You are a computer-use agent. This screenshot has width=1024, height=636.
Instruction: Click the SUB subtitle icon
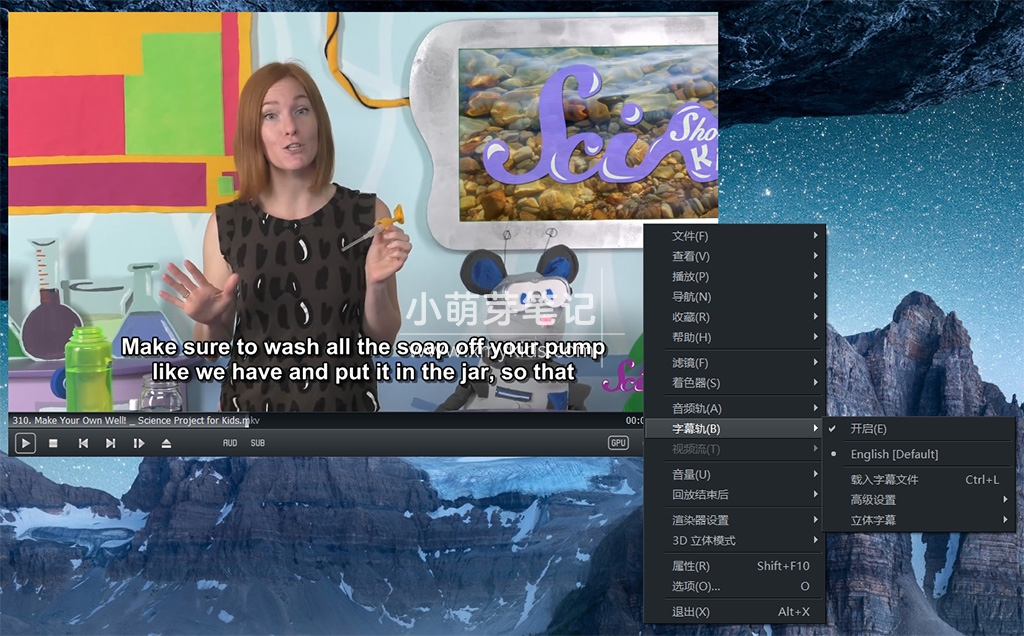[x=258, y=443]
